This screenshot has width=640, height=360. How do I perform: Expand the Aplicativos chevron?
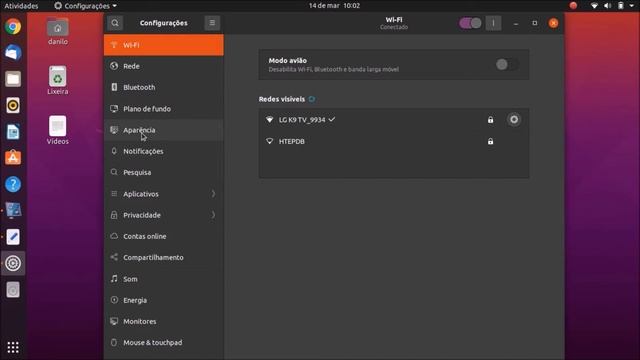coord(213,193)
